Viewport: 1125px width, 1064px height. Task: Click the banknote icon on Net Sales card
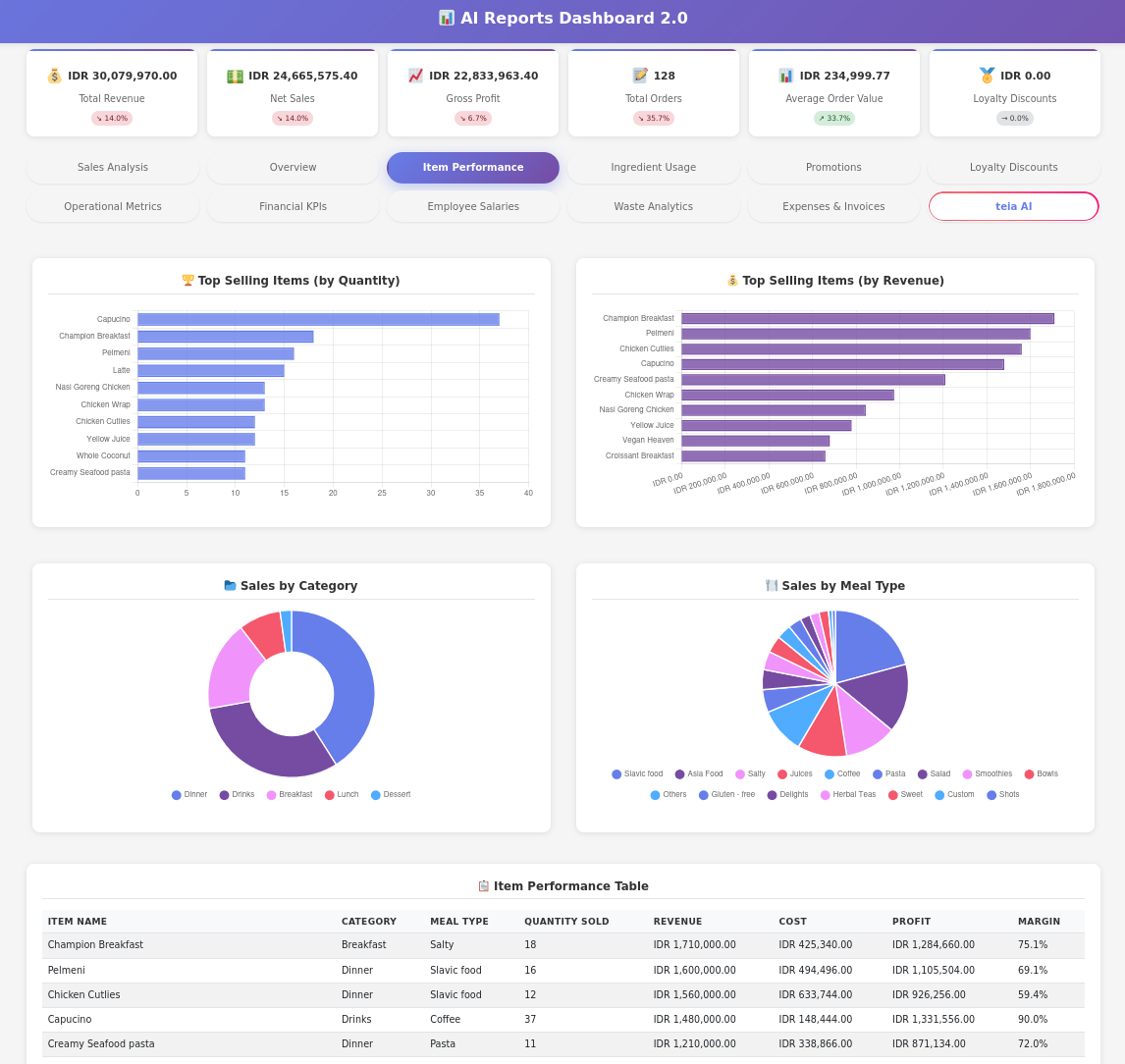[236, 76]
